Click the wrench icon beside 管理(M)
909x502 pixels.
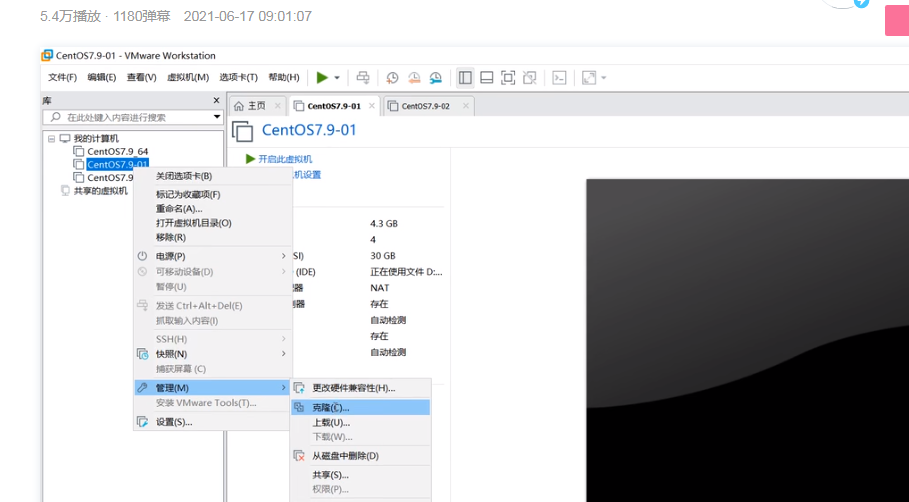pos(143,387)
